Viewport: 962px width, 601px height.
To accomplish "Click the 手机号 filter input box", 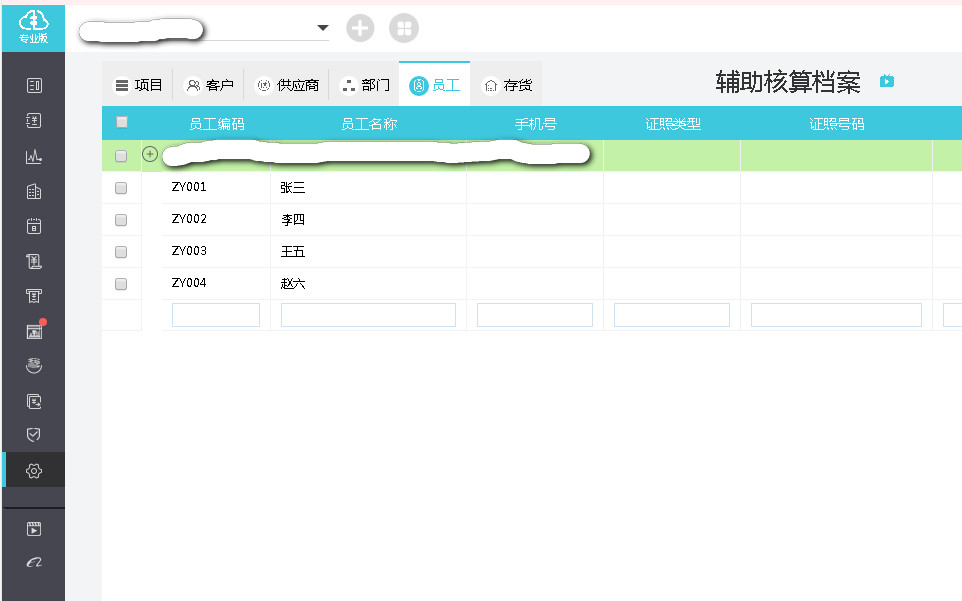I will point(535,315).
